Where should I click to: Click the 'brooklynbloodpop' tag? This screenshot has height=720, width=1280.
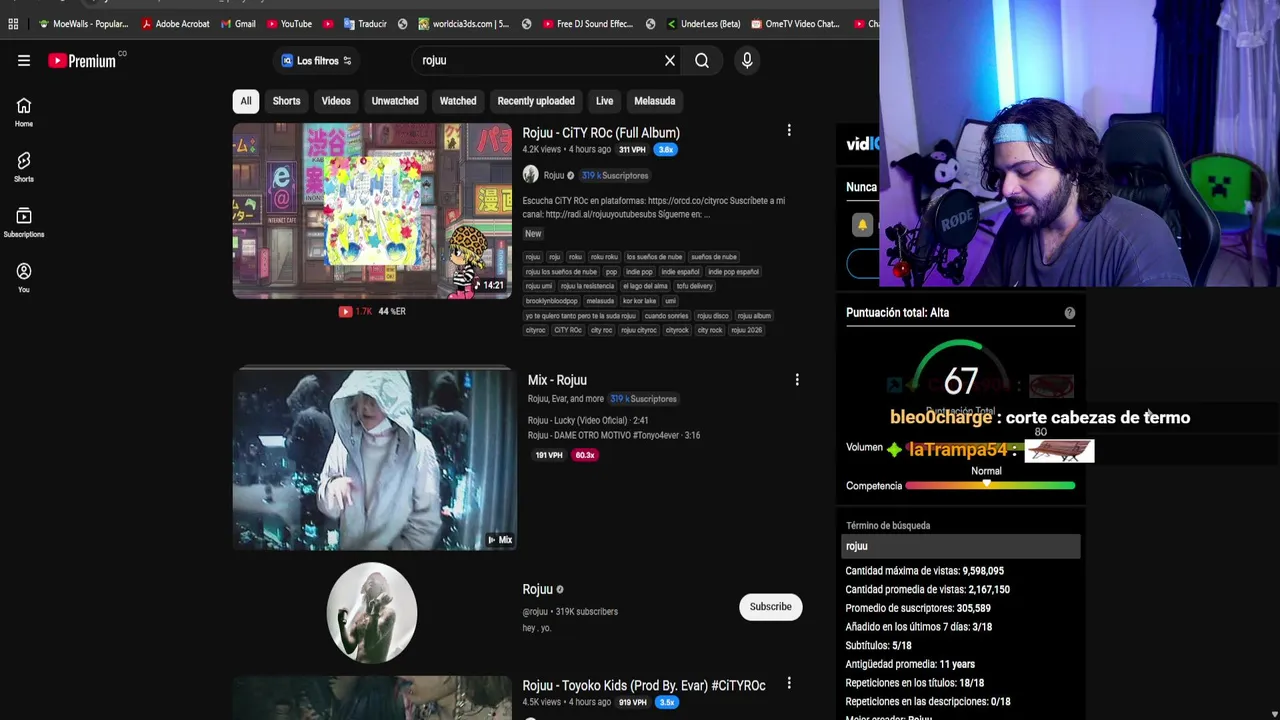(x=552, y=301)
